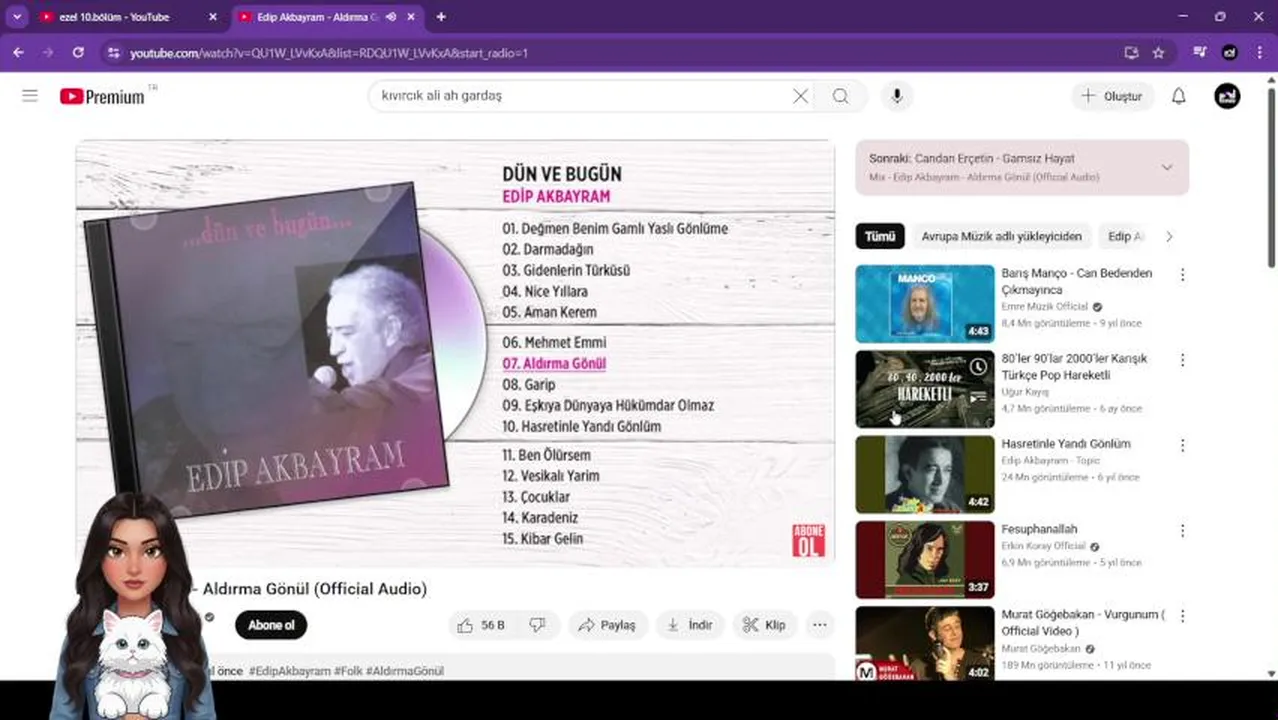Open options for Hasretinle Yandı Gönlüm video
Image resolution: width=1278 pixels, height=720 pixels.
click(1182, 445)
